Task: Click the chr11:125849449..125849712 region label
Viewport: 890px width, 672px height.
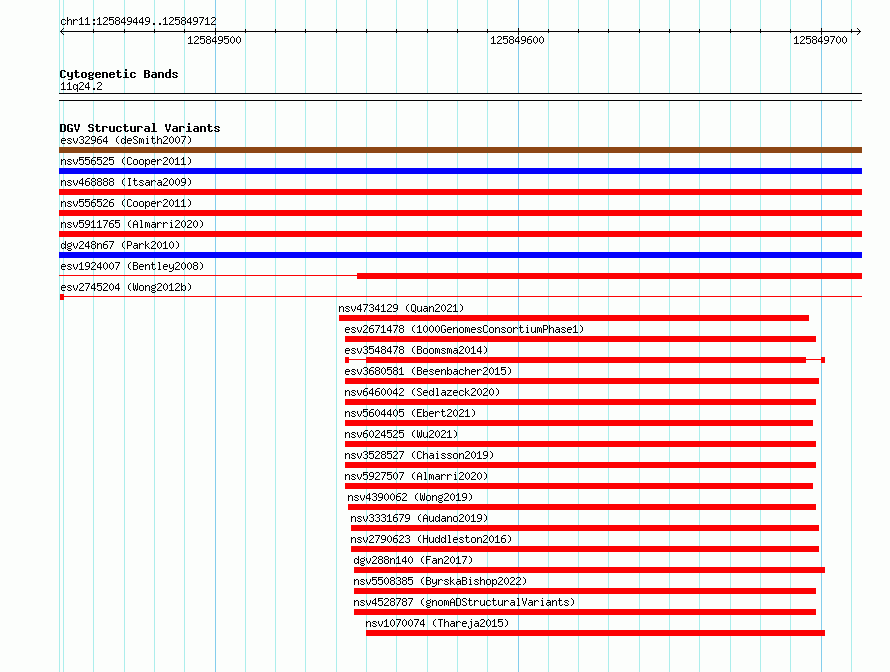Action: [138, 21]
